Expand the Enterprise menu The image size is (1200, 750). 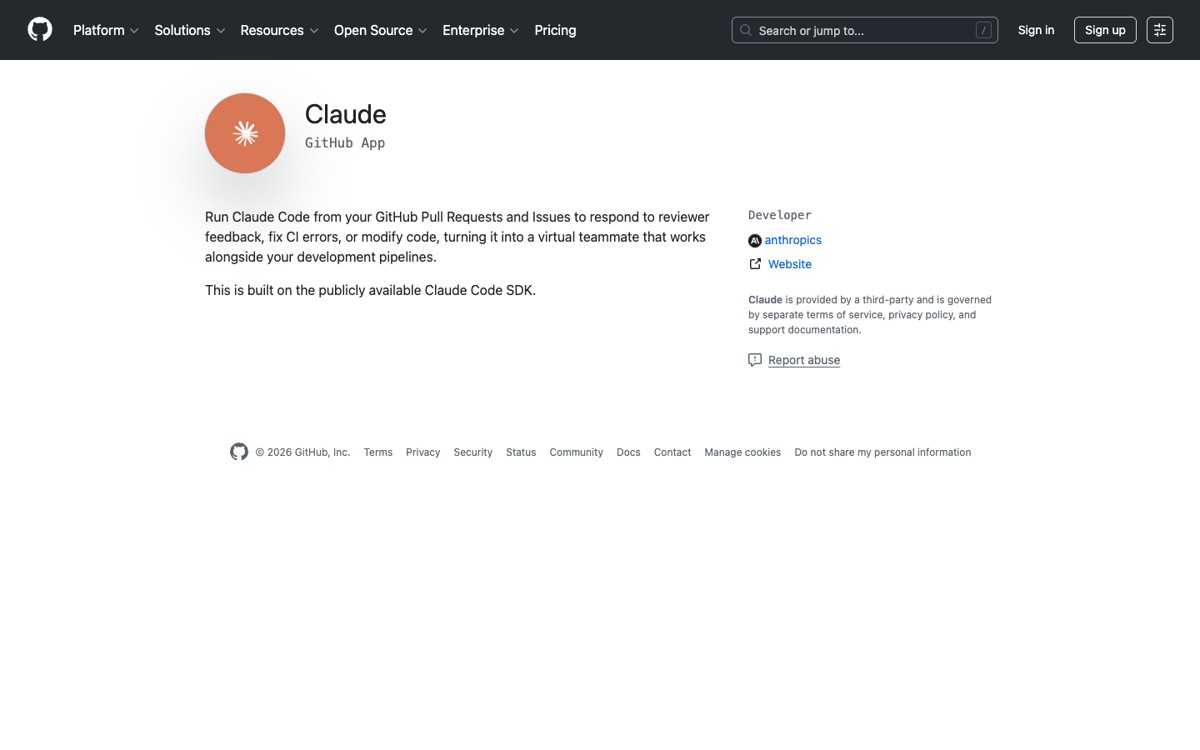click(x=480, y=30)
